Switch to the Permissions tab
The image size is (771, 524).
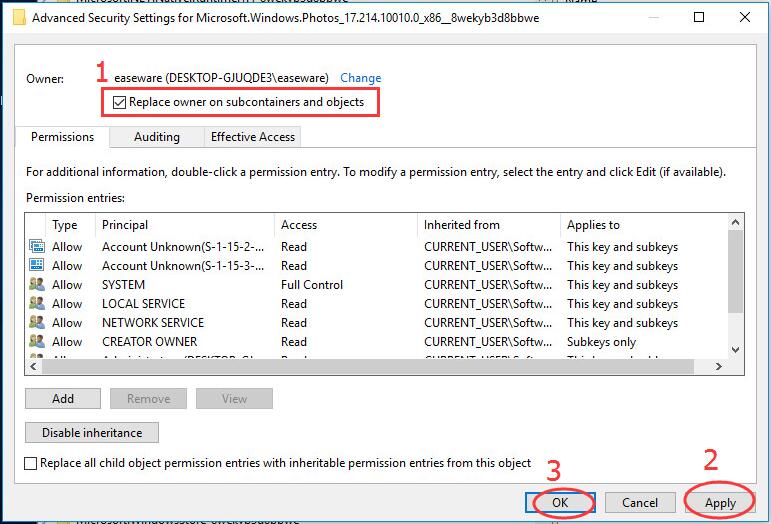click(62, 137)
